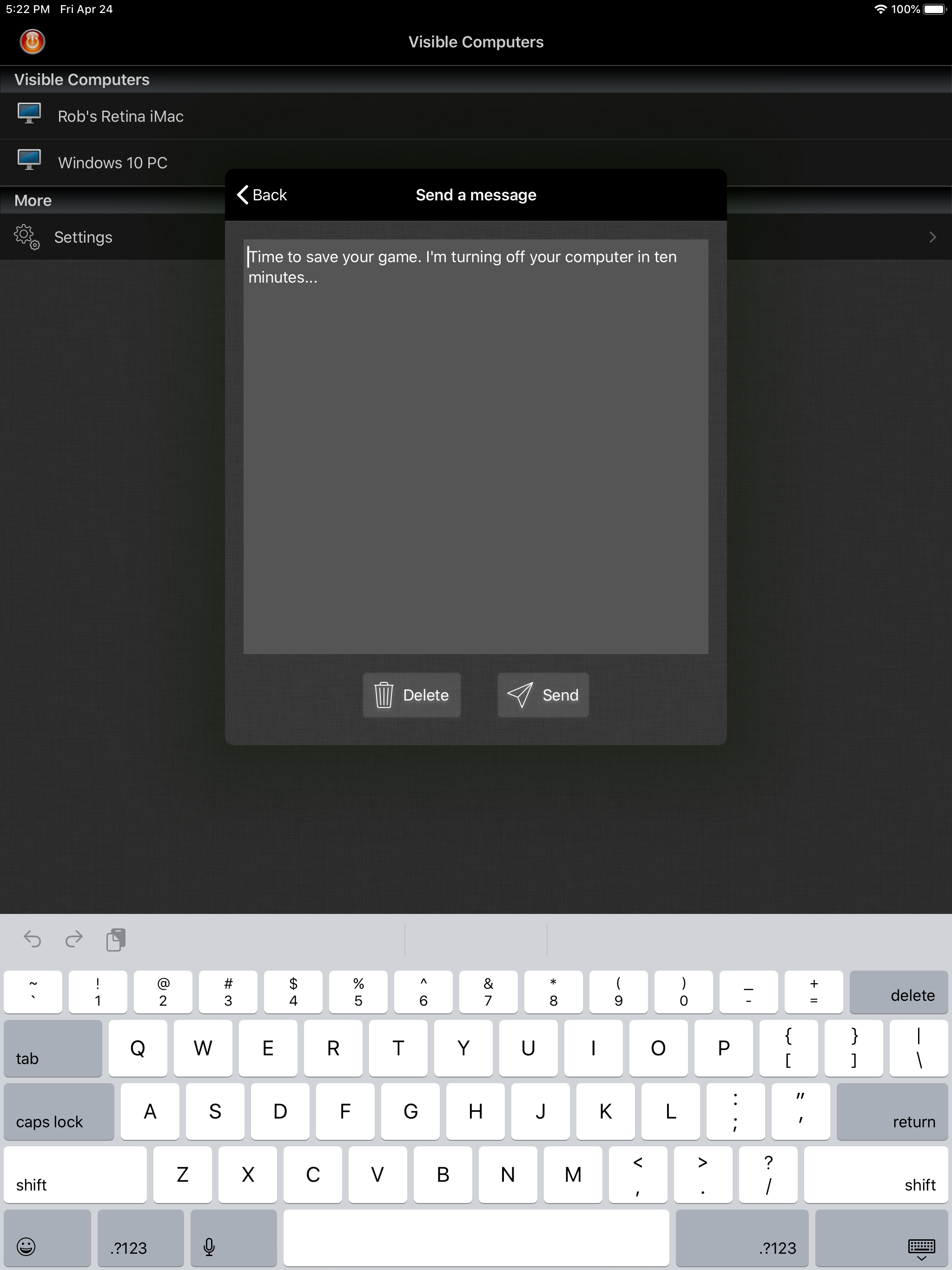Discard the message with the Delete button
The width and height of the screenshot is (952, 1270).
pos(411,695)
